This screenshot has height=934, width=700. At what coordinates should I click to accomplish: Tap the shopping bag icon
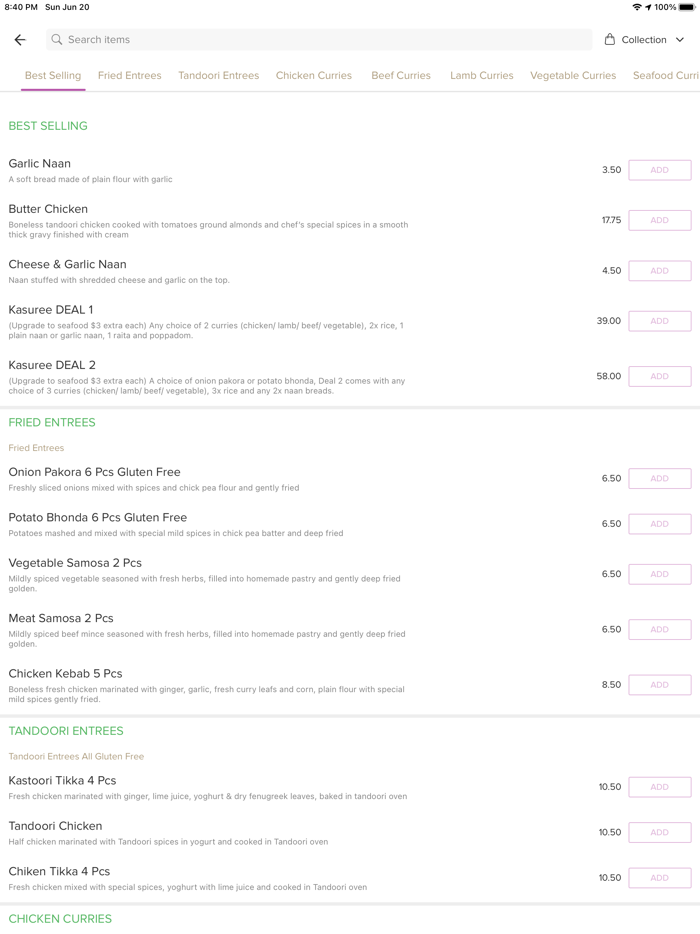610,40
